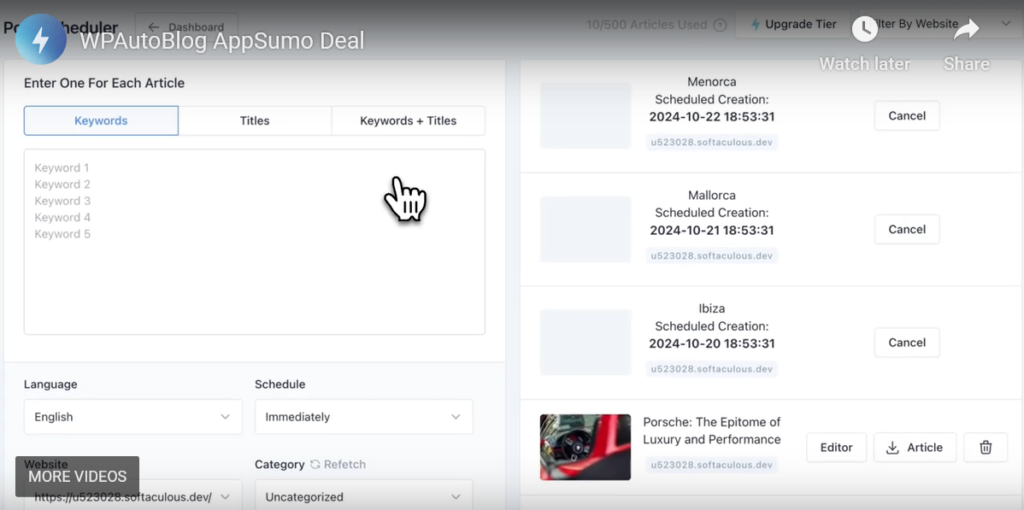Click the Ibiza placeholder thumbnail
The width and height of the screenshot is (1024, 510).
pyautogui.click(x=585, y=342)
